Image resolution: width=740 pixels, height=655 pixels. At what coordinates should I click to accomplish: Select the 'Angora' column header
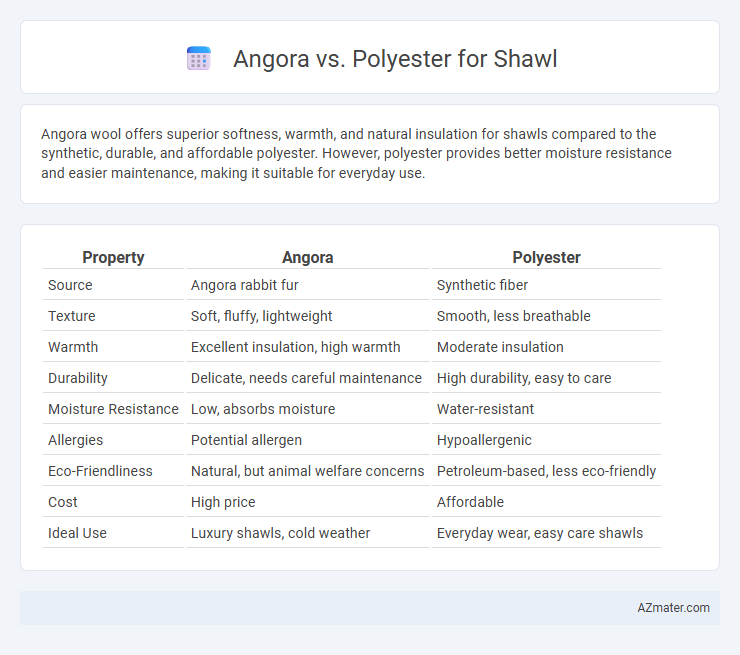point(308,257)
